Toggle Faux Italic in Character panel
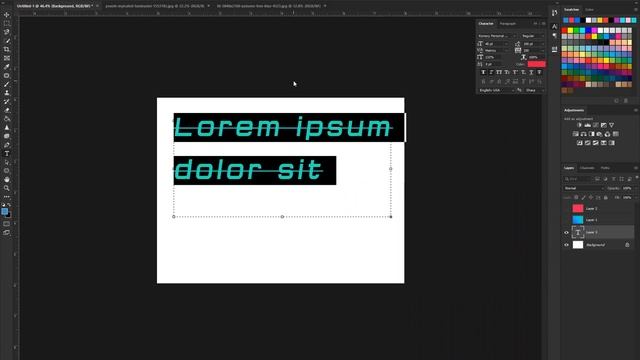Screen dimensions: 640x360 (x=491, y=72)
